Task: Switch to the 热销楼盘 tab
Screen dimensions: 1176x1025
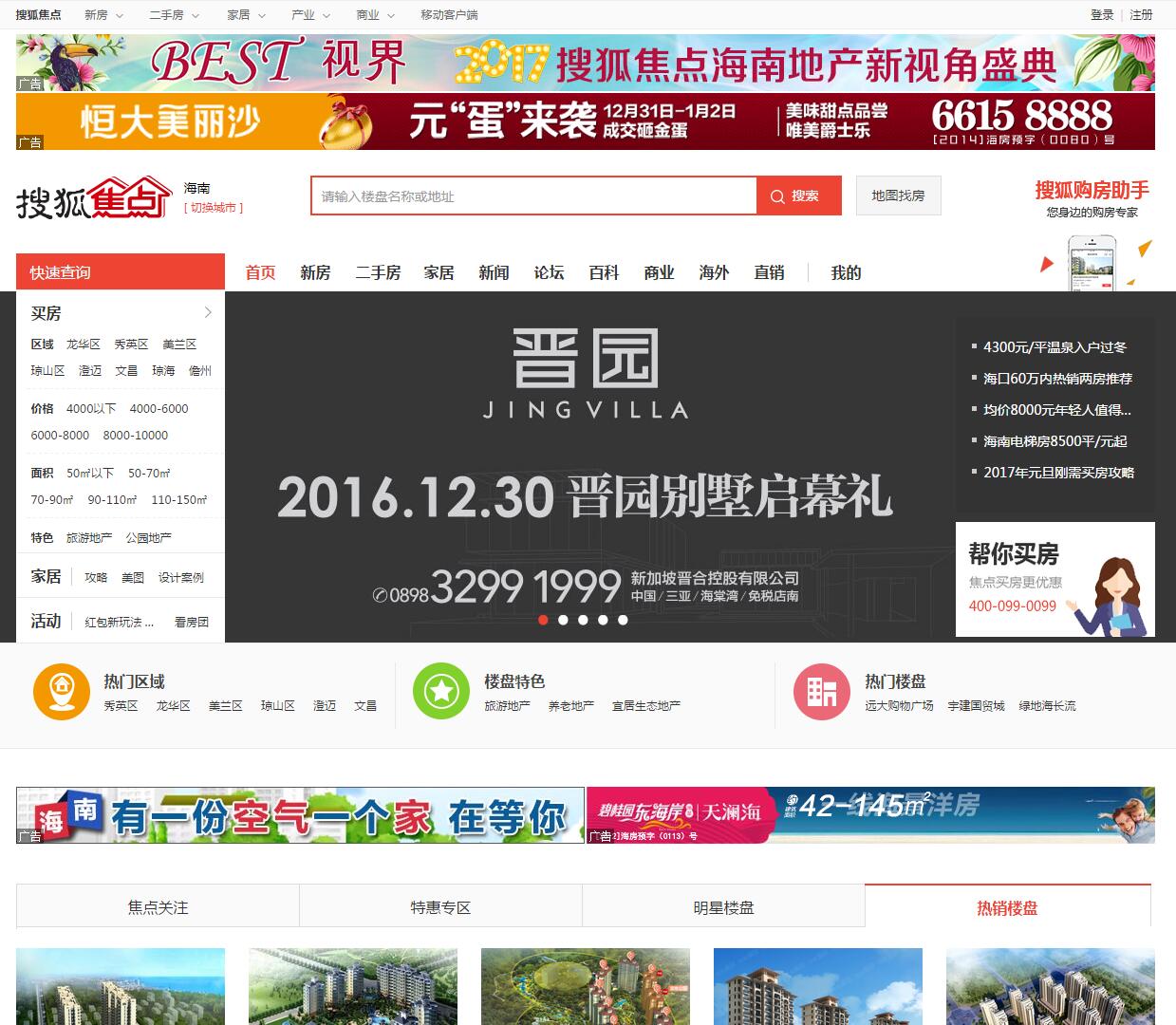Action: tap(1007, 907)
